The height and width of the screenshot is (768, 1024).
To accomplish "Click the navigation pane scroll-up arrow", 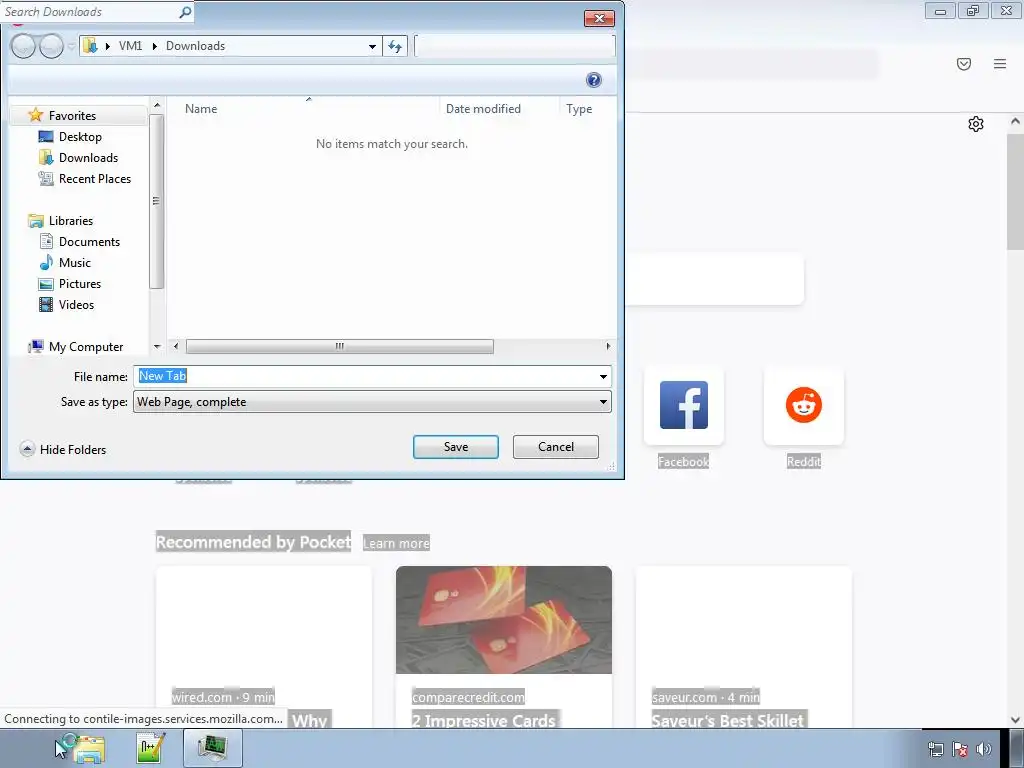I will pyautogui.click(x=157, y=105).
